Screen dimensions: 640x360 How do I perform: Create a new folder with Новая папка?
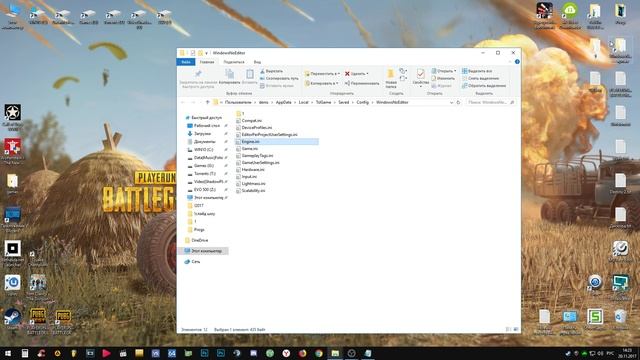click(391, 78)
